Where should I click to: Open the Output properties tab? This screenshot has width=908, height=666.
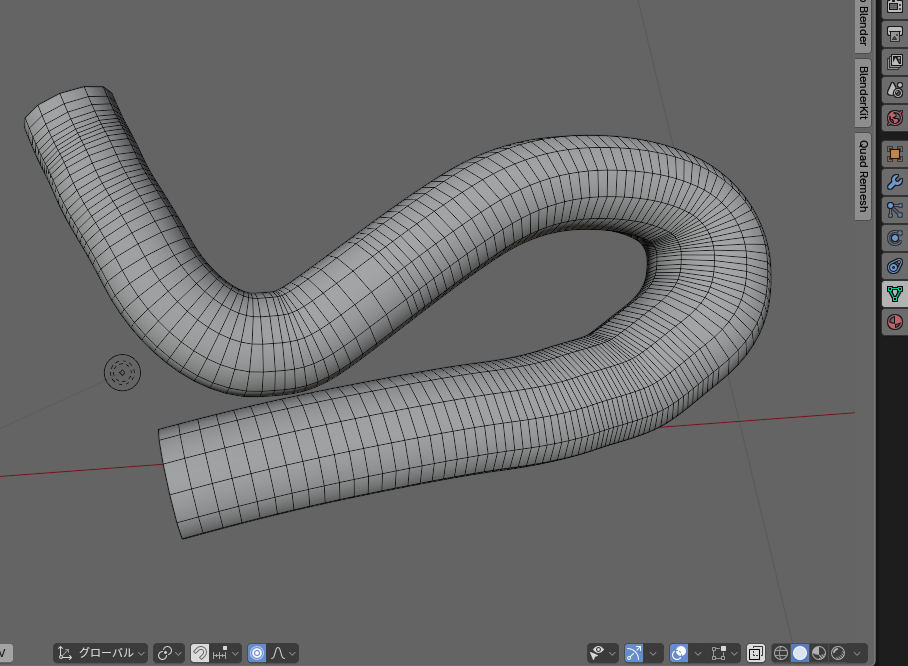click(895, 34)
